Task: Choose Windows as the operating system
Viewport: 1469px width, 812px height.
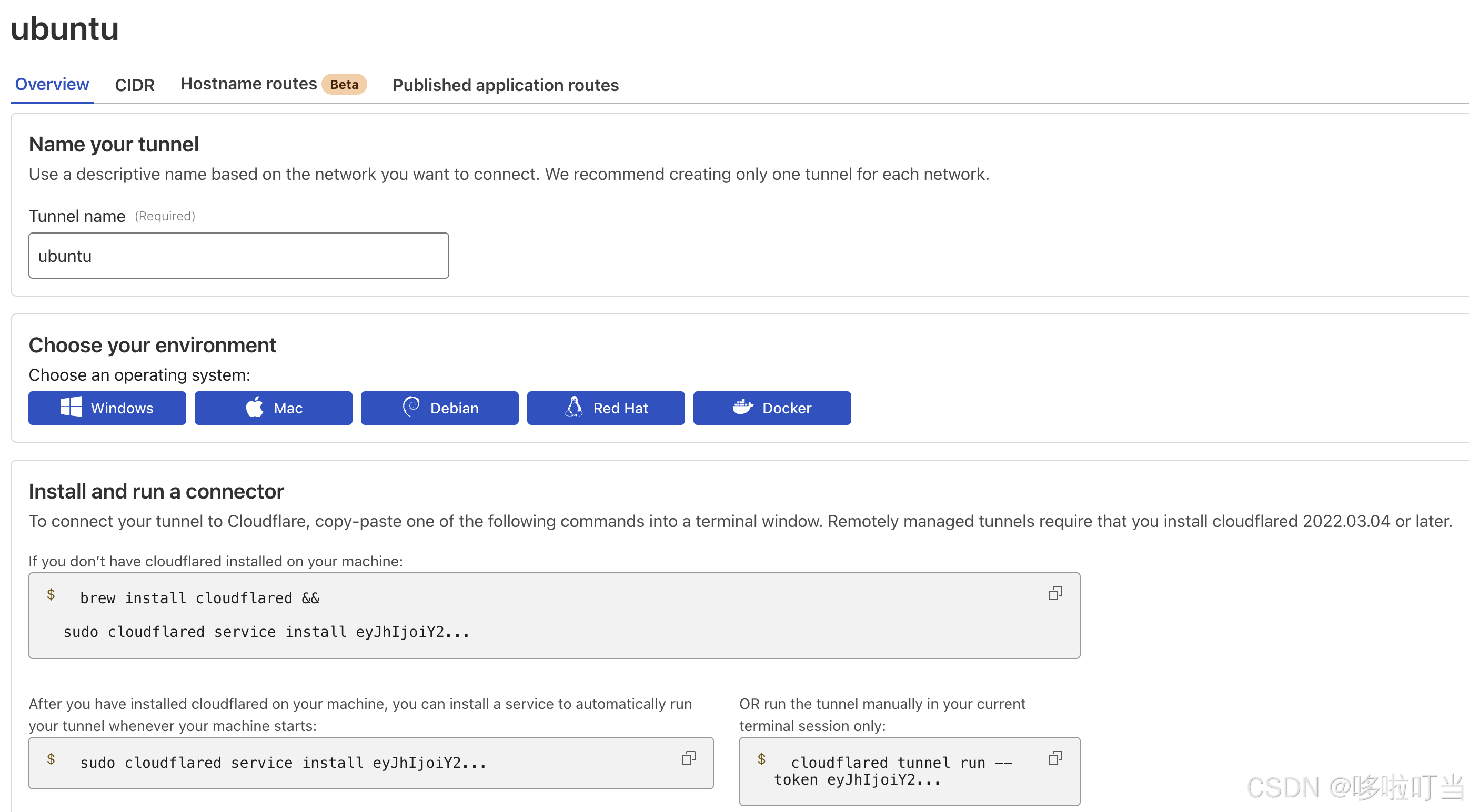Action: [x=107, y=408]
